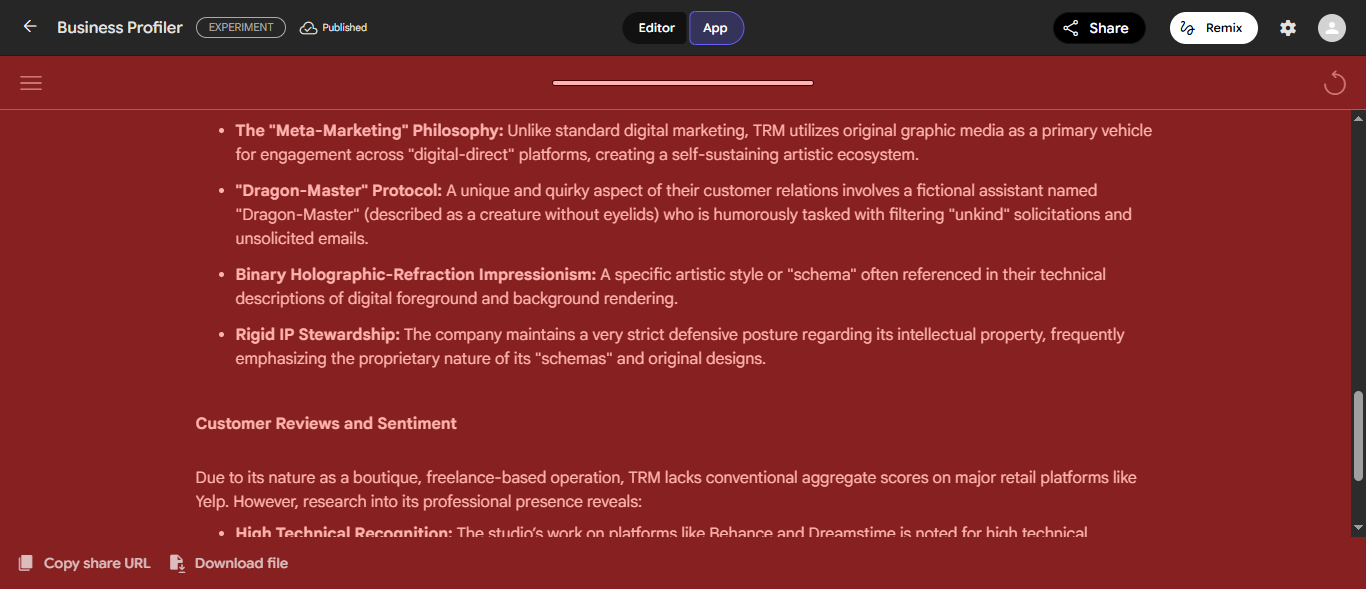The image size is (1366, 589).
Task: Click the Share button
Action: pyautogui.click(x=1098, y=28)
